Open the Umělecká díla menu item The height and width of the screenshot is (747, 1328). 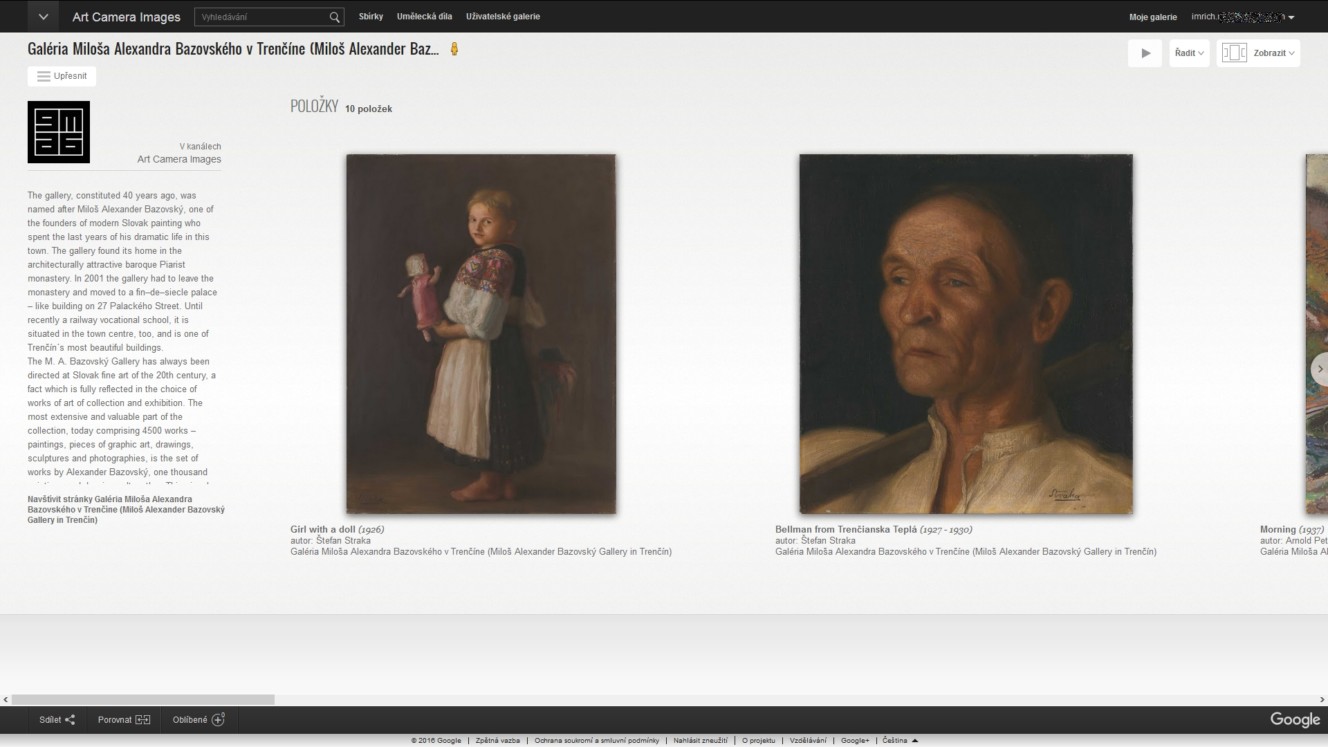424,17
